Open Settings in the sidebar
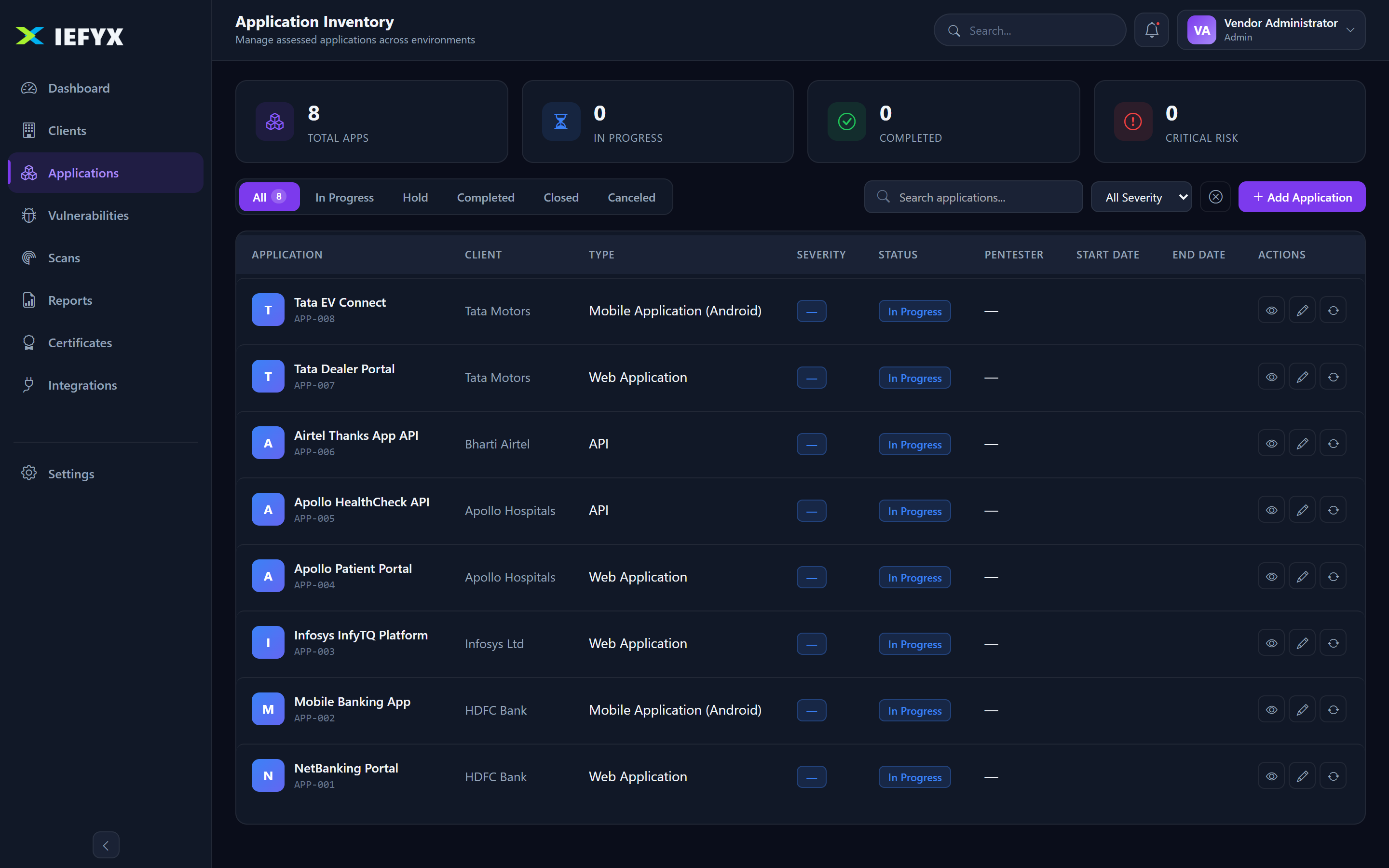 106,474
